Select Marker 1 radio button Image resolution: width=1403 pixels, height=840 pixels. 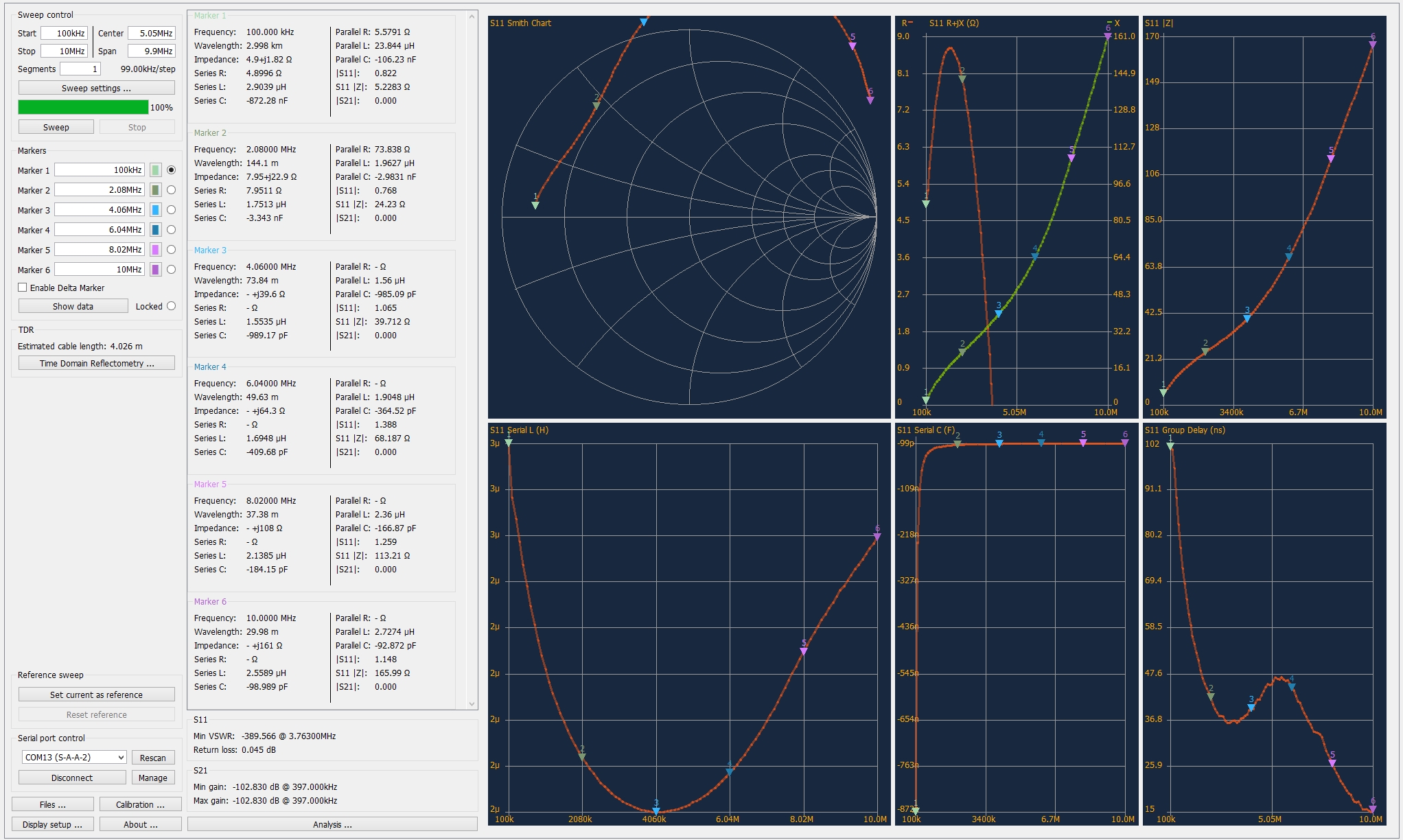(172, 170)
